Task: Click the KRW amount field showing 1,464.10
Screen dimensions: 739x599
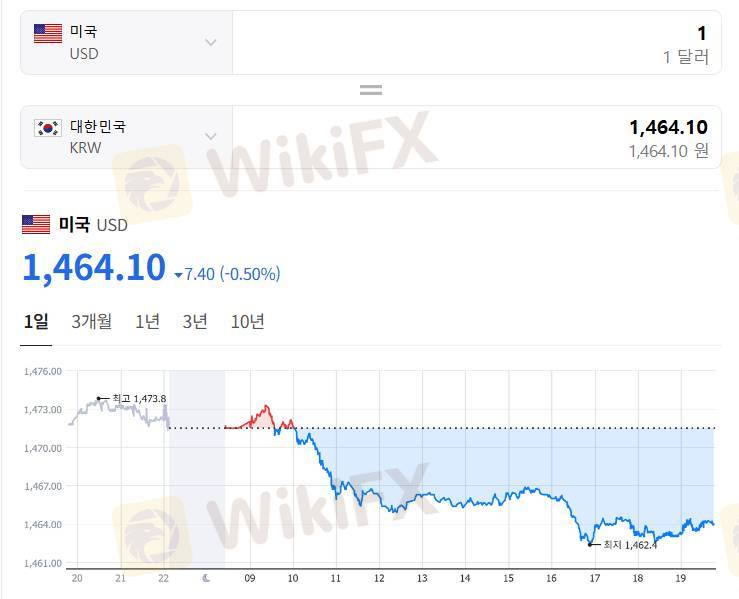Action: [477, 137]
